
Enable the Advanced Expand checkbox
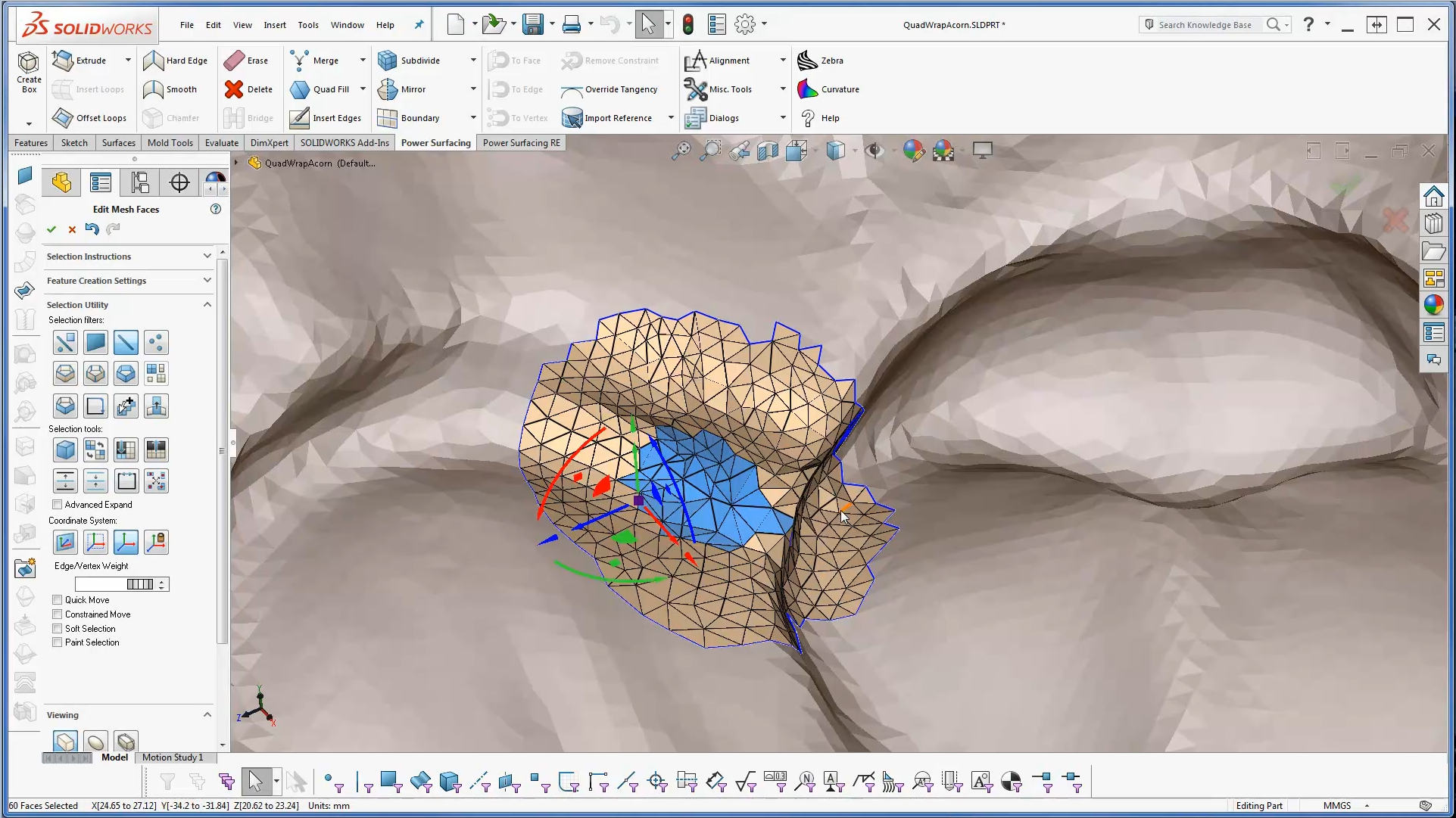pyautogui.click(x=57, y=505)
